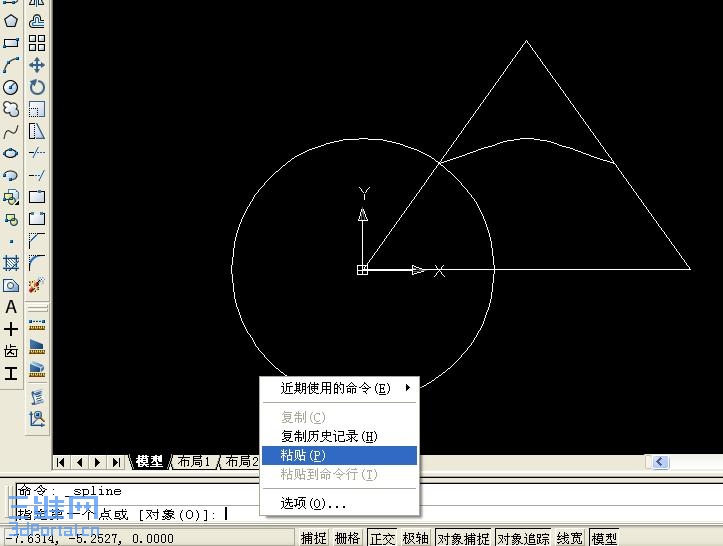Select the Spline curve tool
Screen dimensions: 723x546
point(11,131)
